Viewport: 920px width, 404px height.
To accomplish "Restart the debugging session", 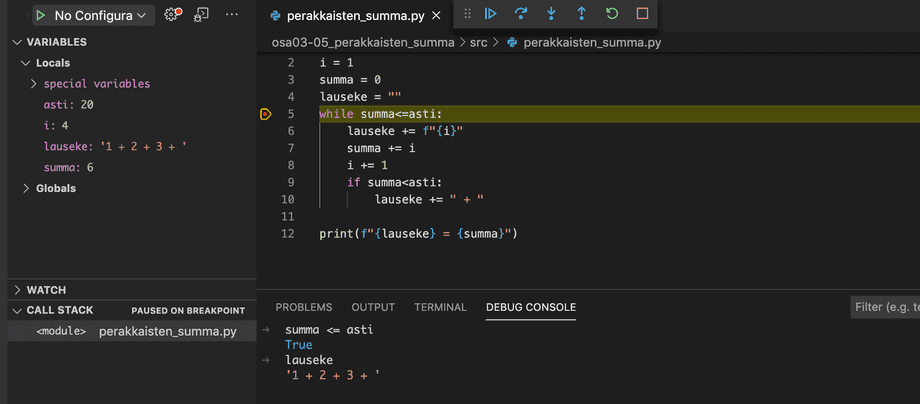I will [612, 14].
